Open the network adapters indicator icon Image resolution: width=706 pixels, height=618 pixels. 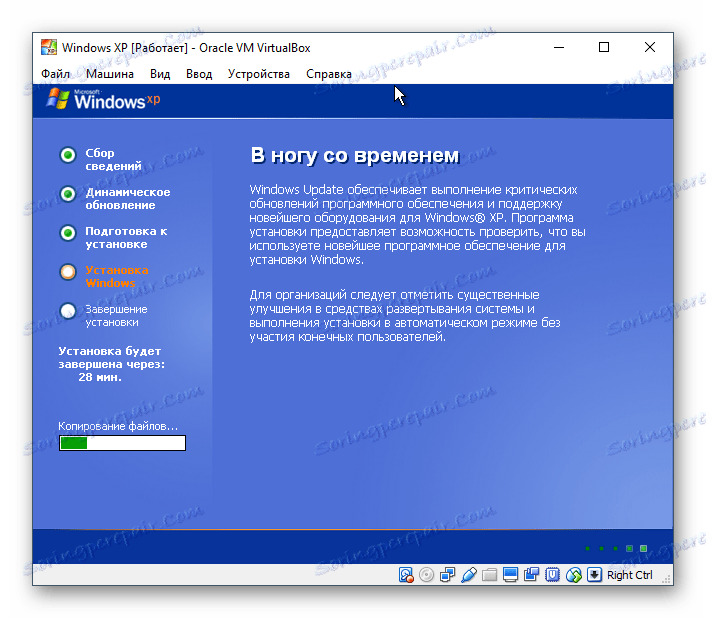(447, 575)
